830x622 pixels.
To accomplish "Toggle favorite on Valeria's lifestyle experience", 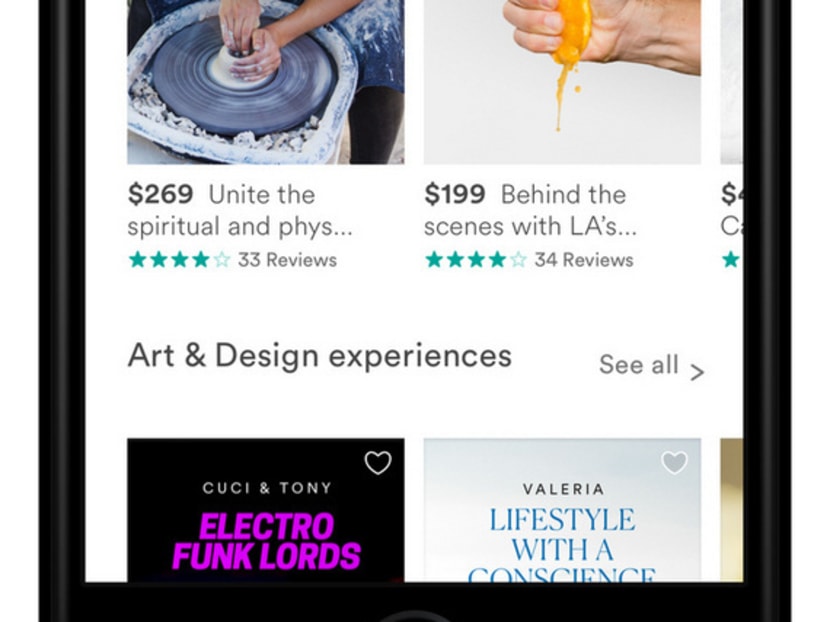I will (x=672, y=463).
